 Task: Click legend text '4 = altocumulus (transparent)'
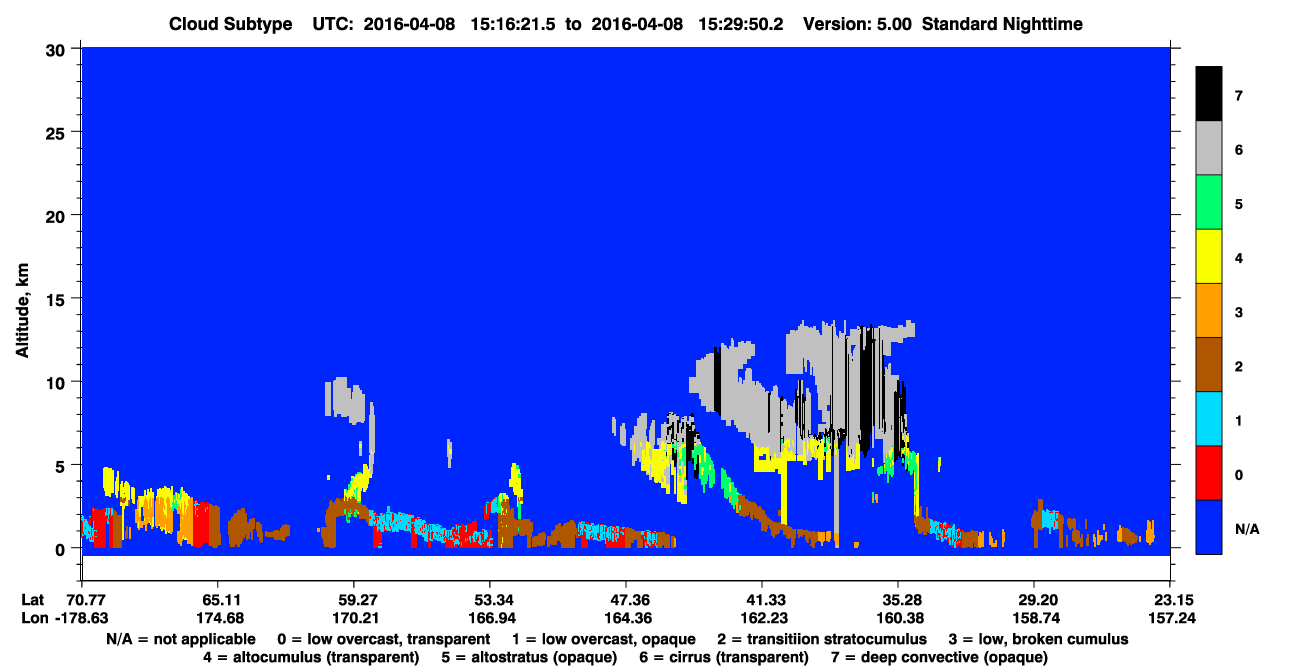tap(310, 657)
